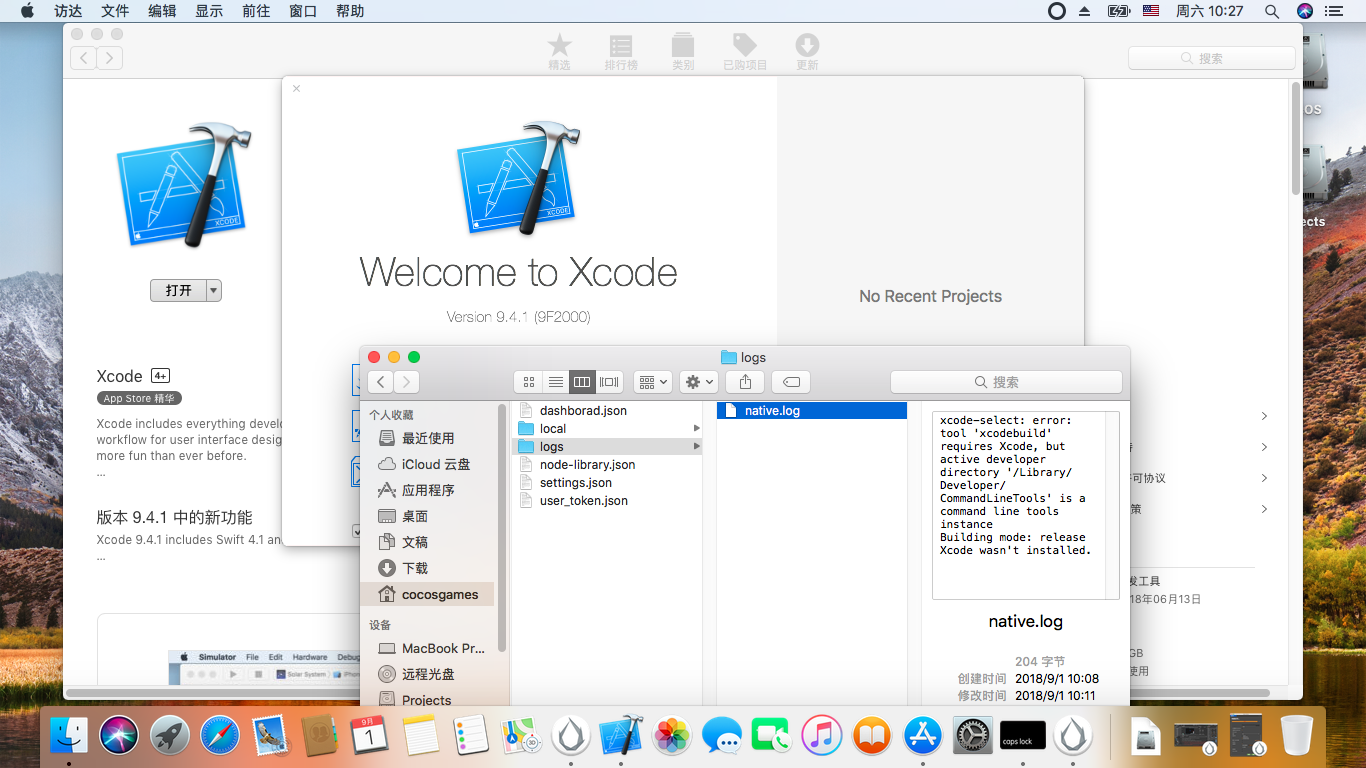
Task: Go forward in the Finder window
Action: 406,382
